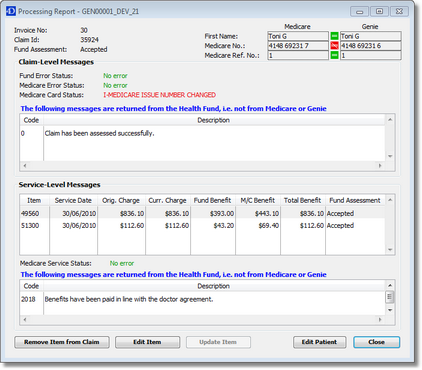Click the scroll thumb of the service messages list

coord(390,297)
